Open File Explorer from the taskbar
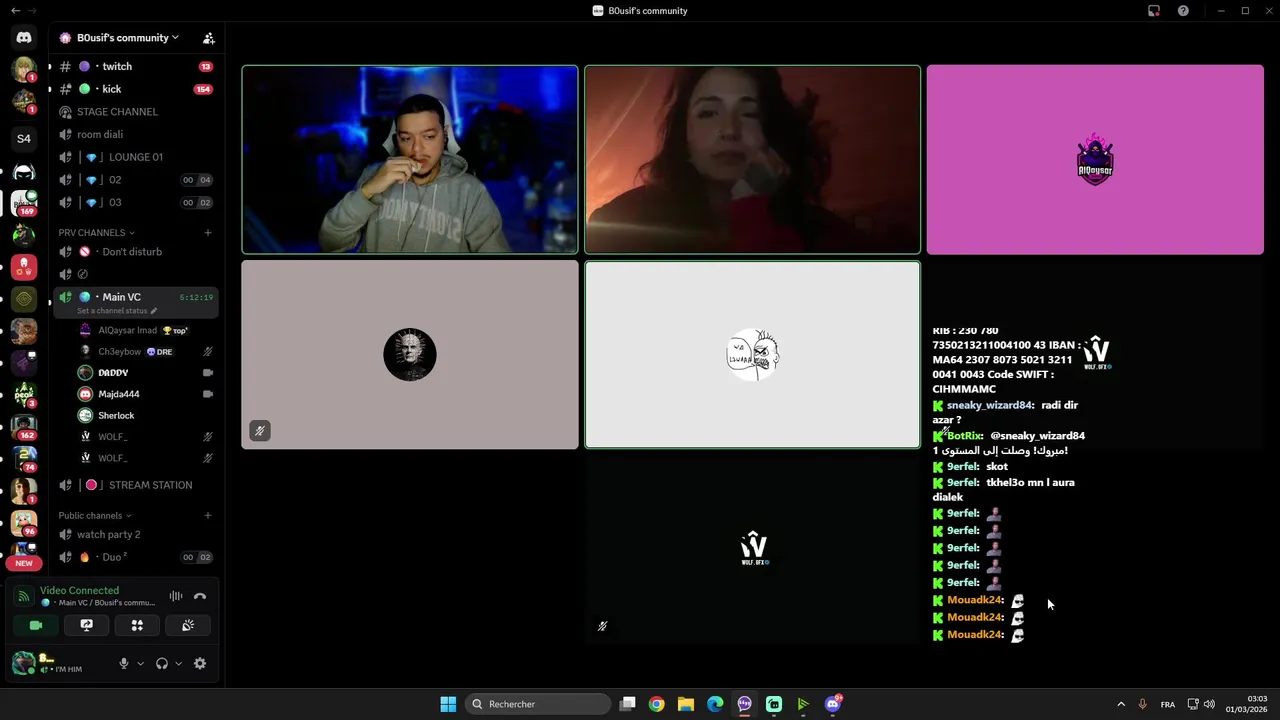Screen dimensions: 1280x720 [x=686, y=704]
